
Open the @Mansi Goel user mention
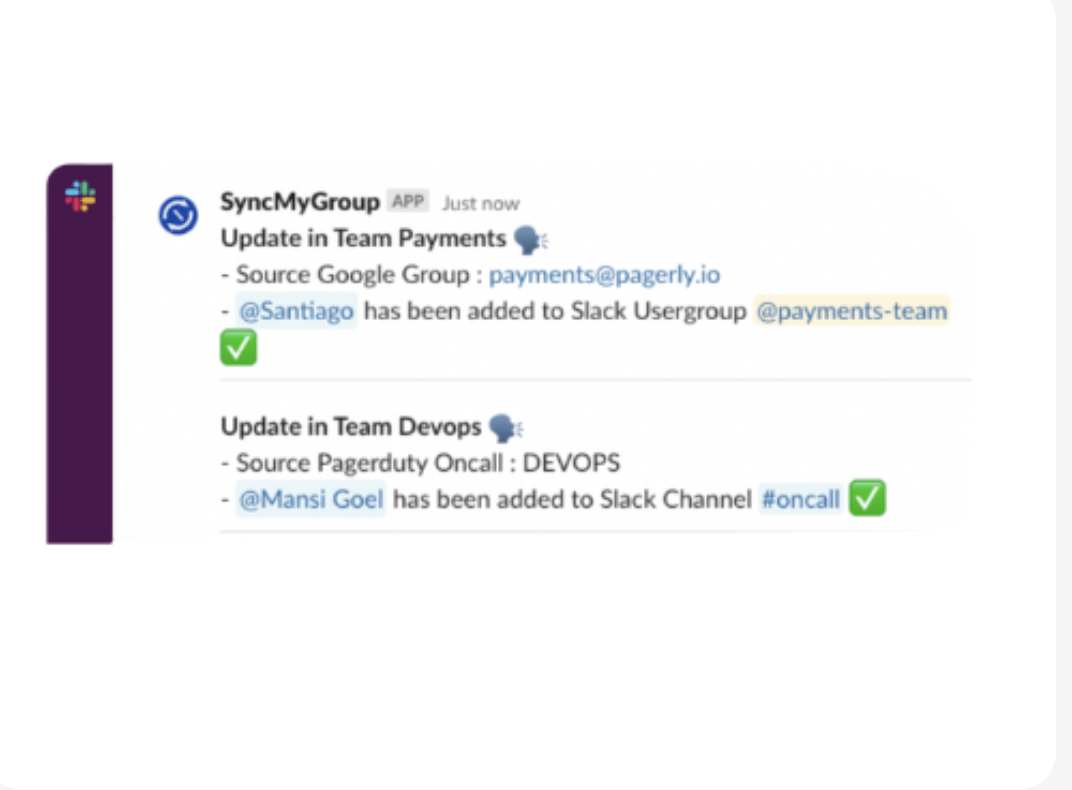coord(311,500)
